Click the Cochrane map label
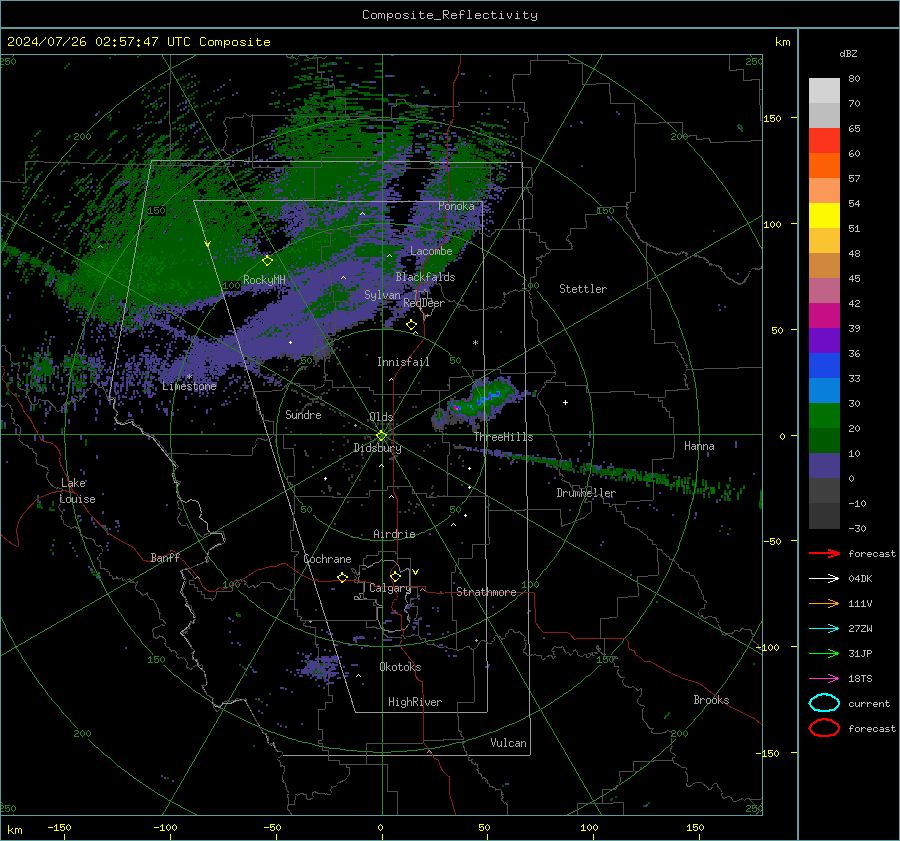Screen dimensions: 900x841 pos(327,559)
